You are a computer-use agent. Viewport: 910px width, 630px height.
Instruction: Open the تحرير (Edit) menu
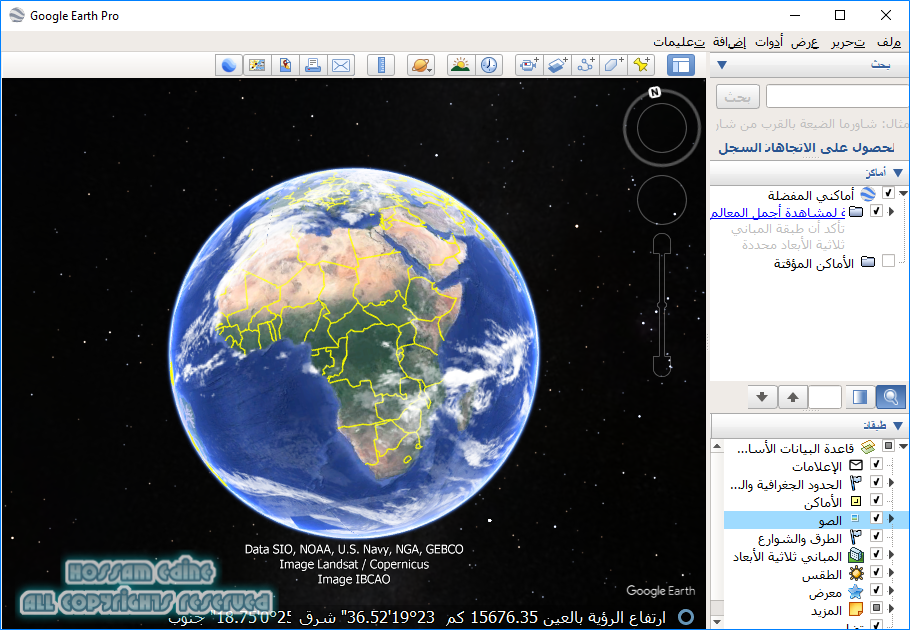(x=848, y=42)
